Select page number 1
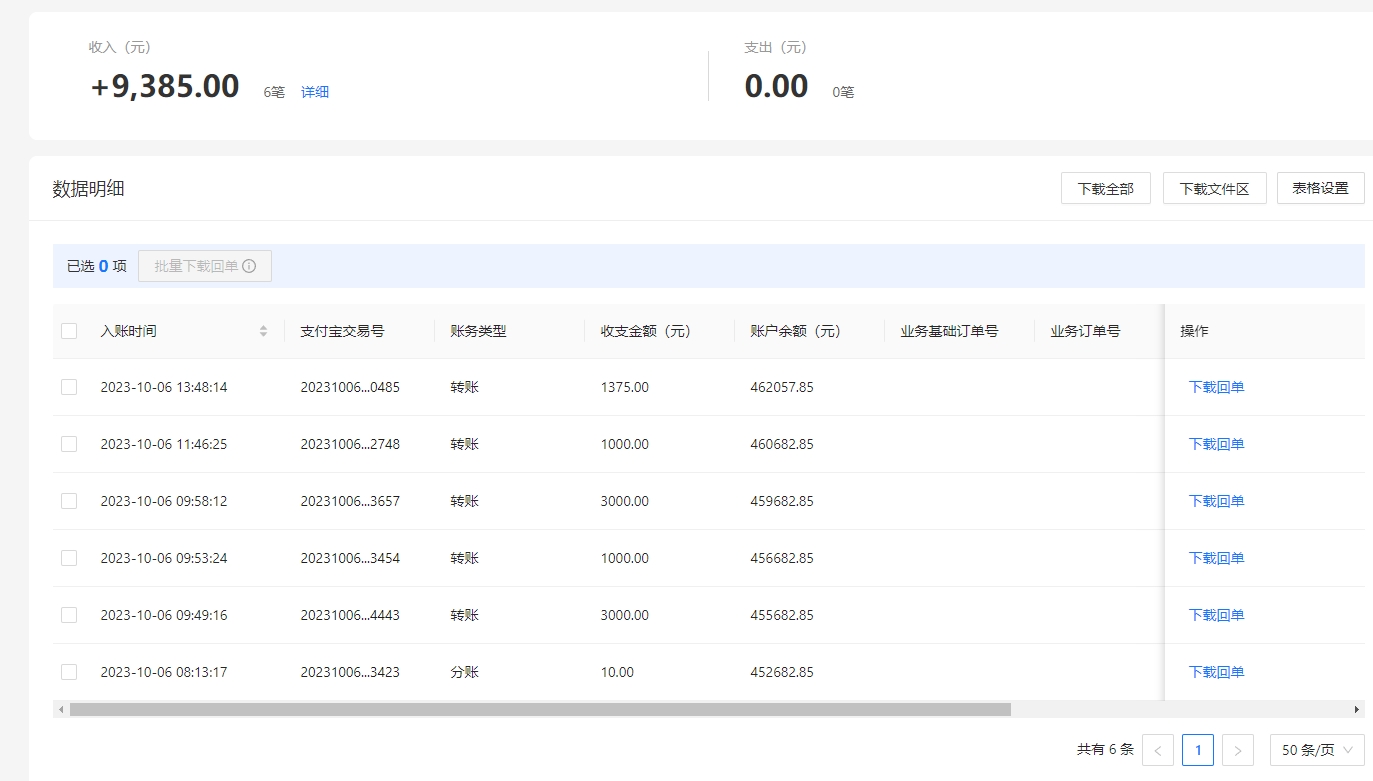1373x781 pixels. coord(1198,750)
